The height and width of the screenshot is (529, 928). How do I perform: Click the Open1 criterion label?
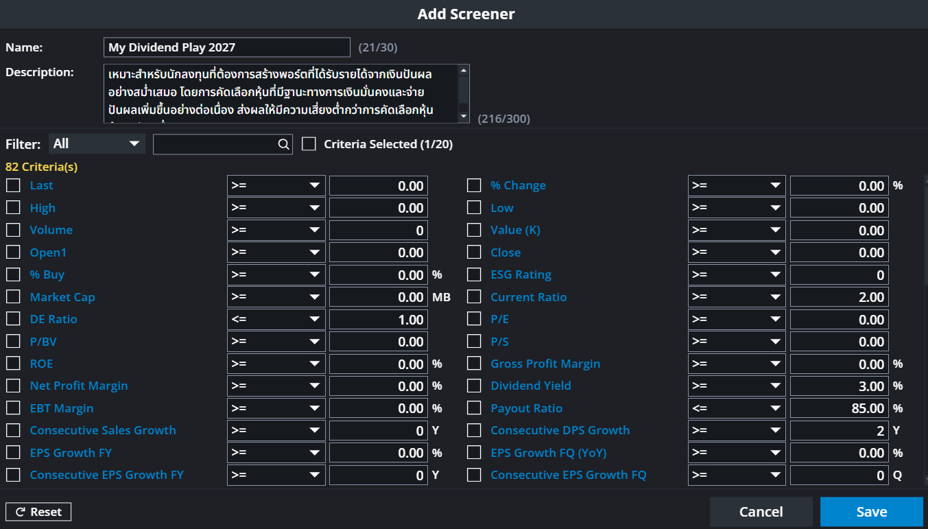click(x=48, y=252)
